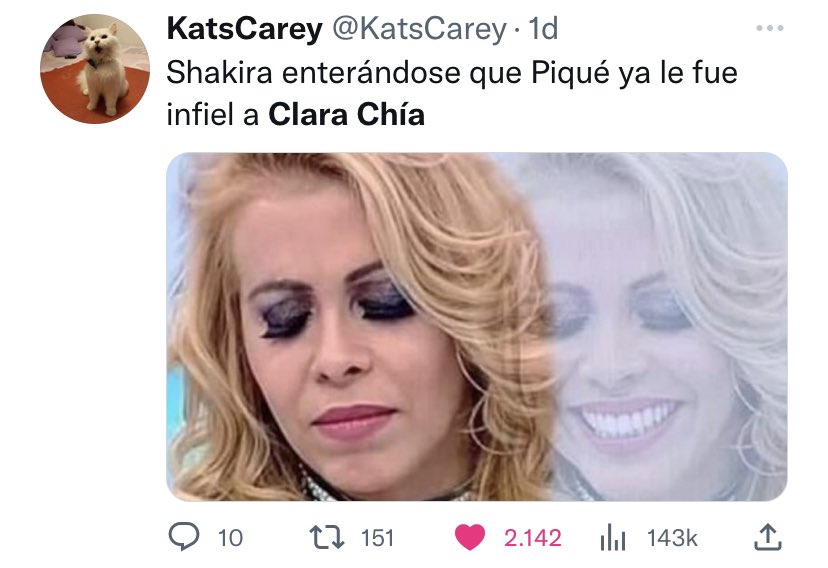
Task: Click the retweet count 151
Action: tap(378, 538)
